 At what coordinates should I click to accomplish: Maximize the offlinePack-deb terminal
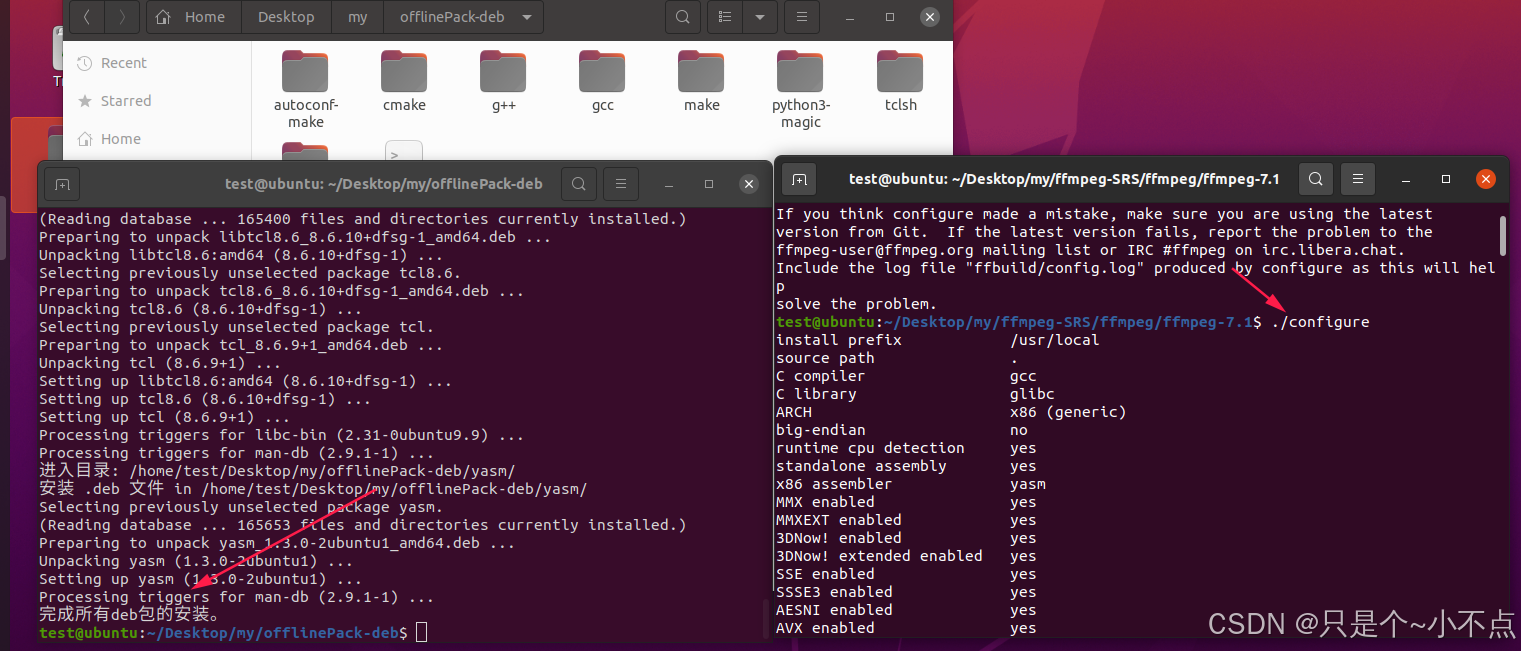click(708, 184)
